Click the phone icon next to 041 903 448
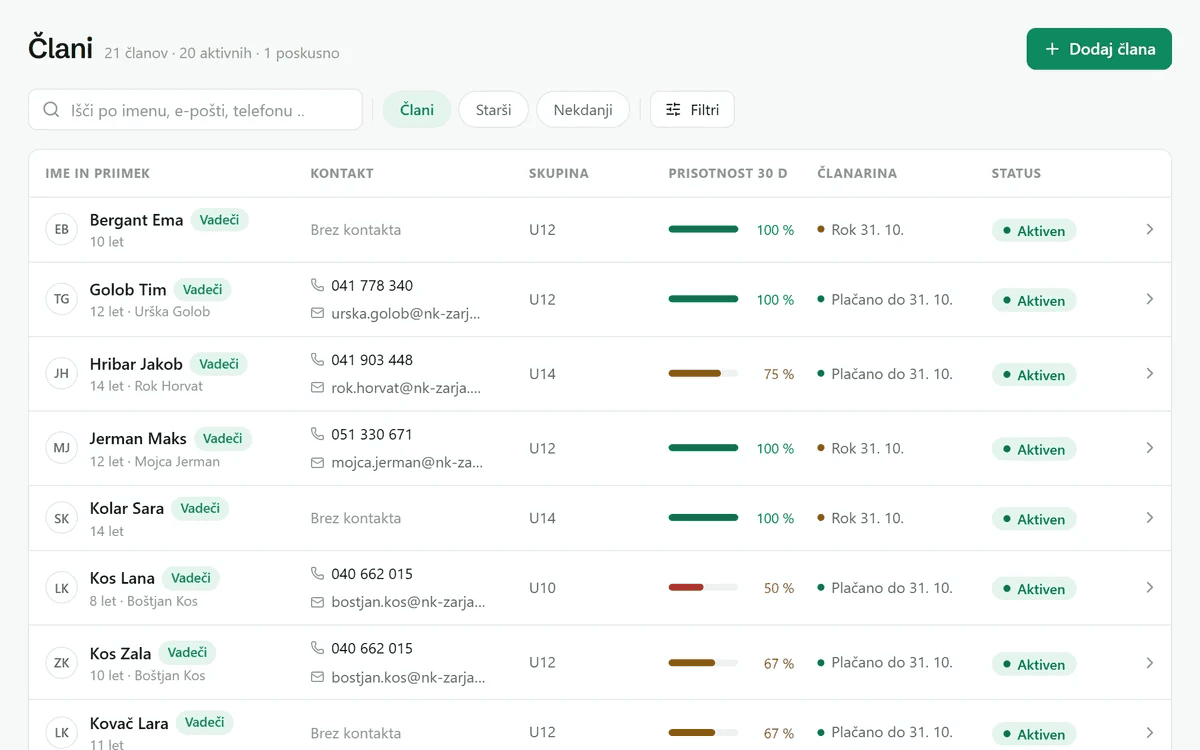Viewport: 1200px width, 750px height. point(318,359)
